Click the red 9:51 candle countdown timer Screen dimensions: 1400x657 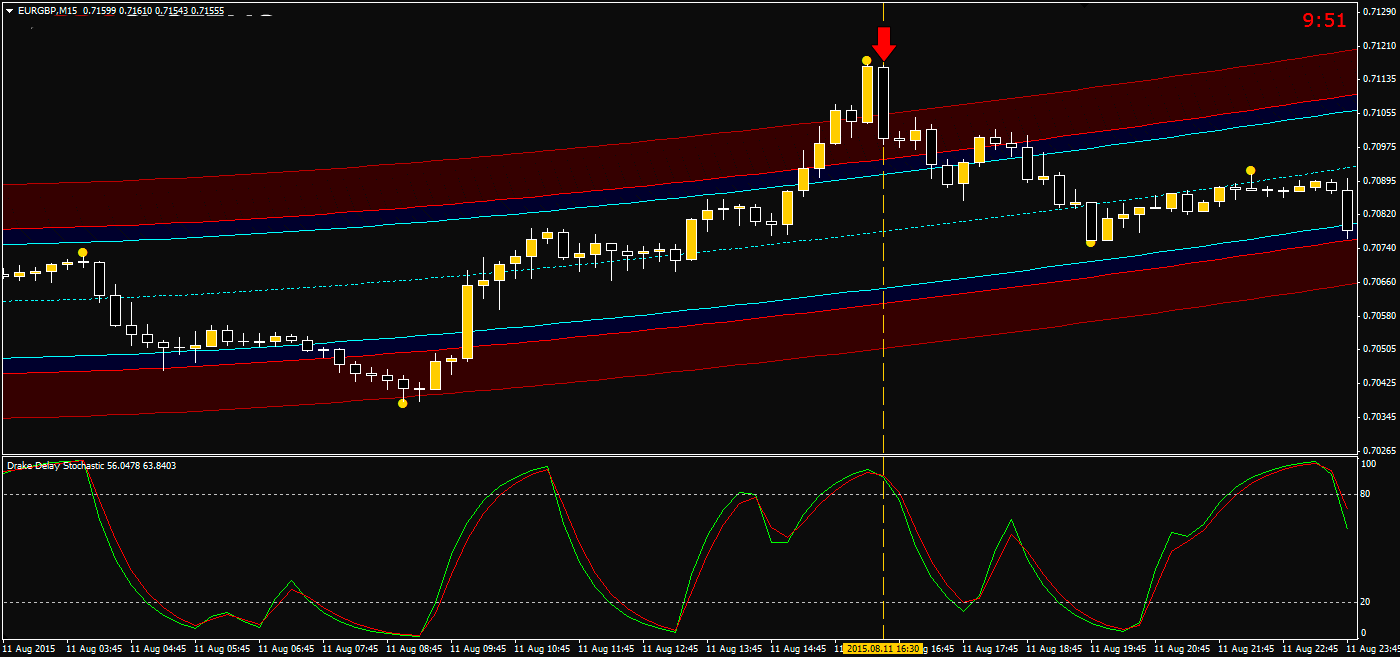[x=1324, y=20]
